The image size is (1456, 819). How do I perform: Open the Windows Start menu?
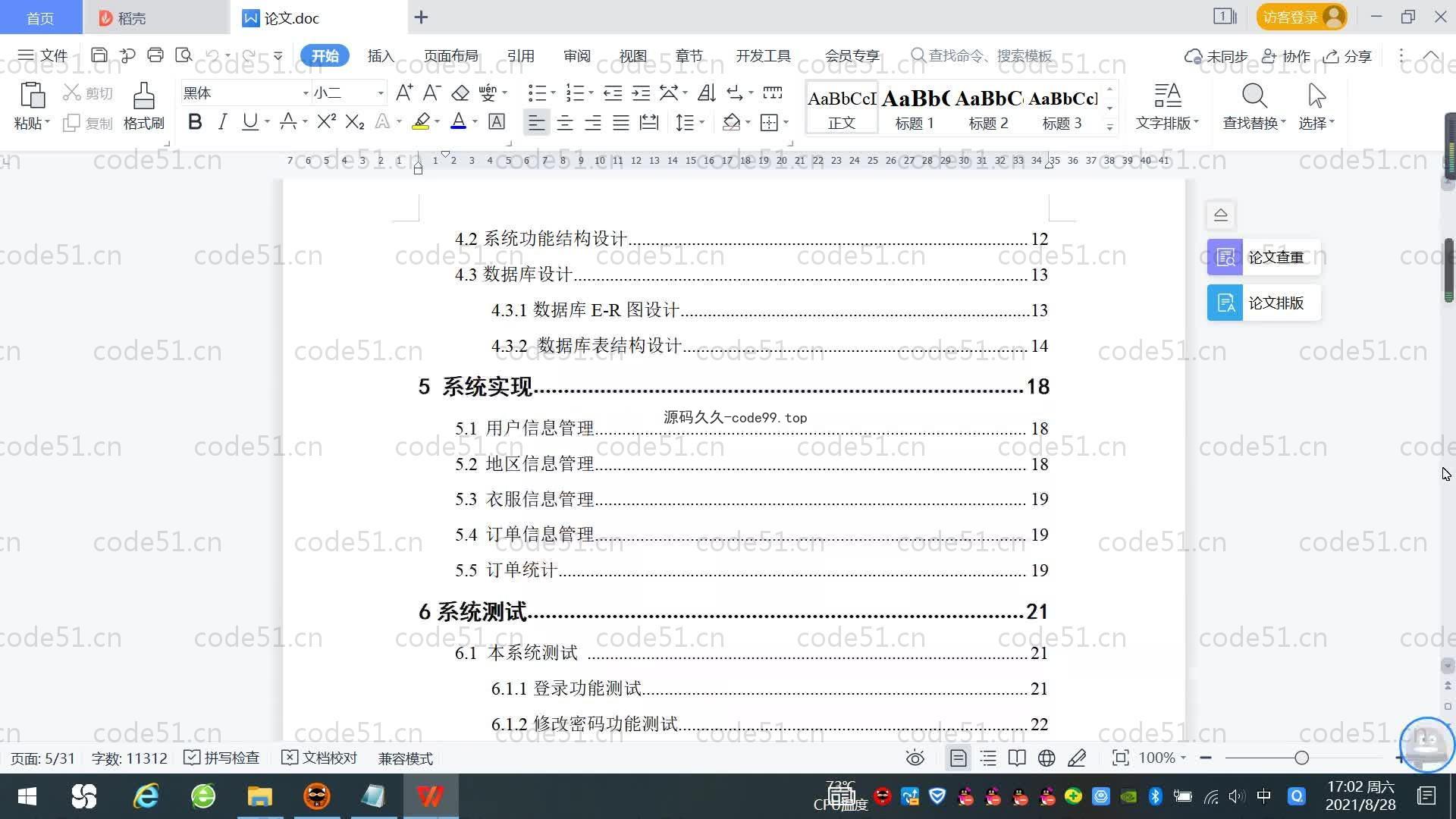point(27,796)
